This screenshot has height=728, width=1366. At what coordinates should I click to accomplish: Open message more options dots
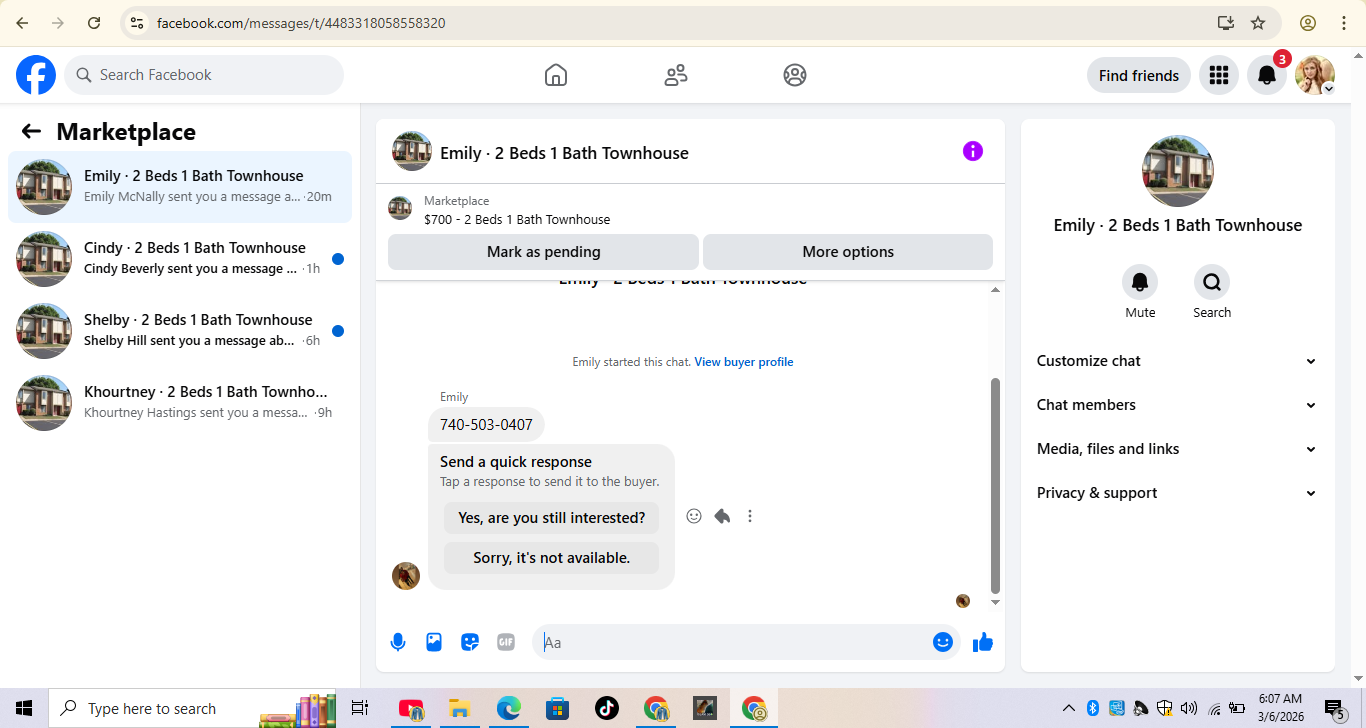pyautogui.click(x=750, y=516)
